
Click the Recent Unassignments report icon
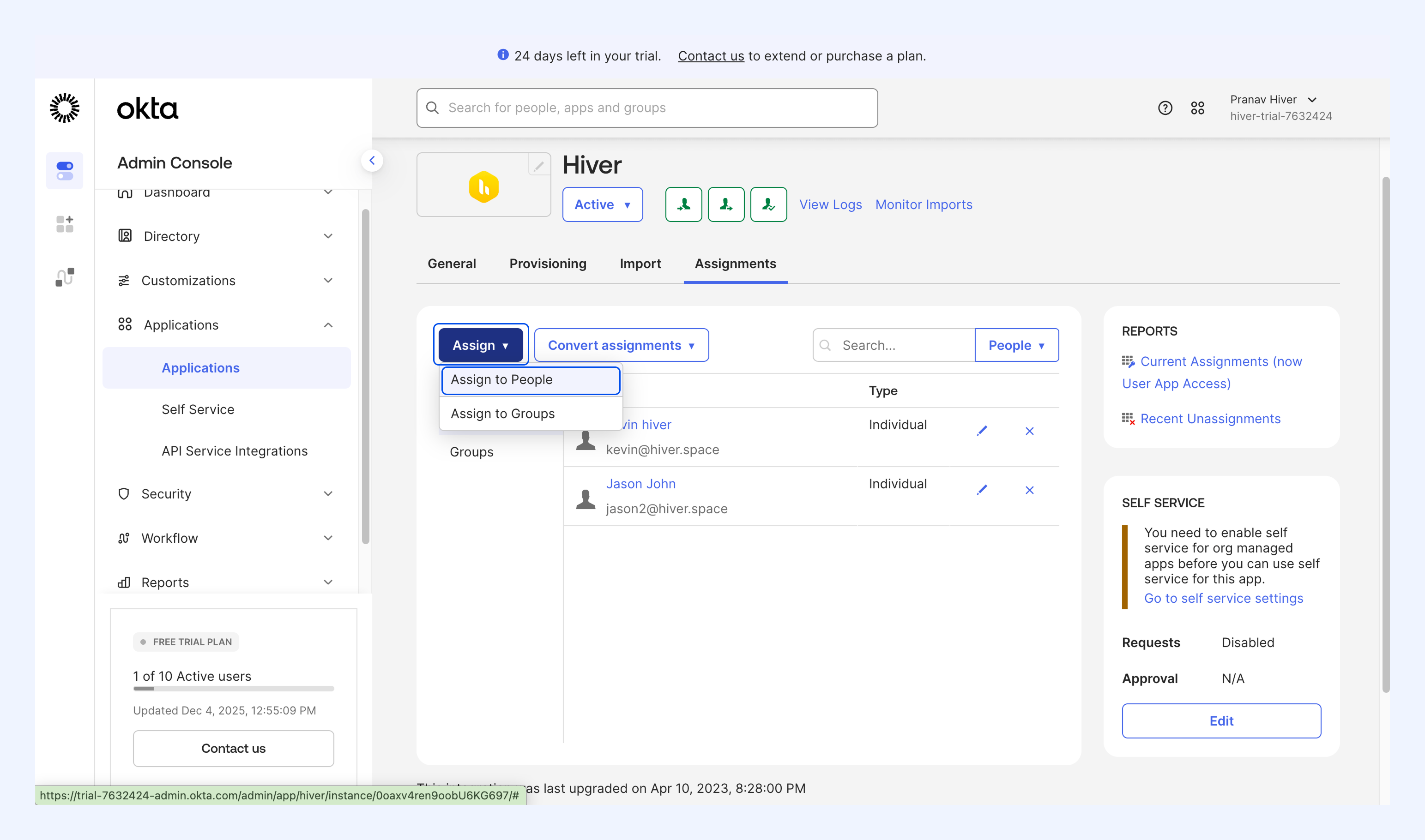1128,418
